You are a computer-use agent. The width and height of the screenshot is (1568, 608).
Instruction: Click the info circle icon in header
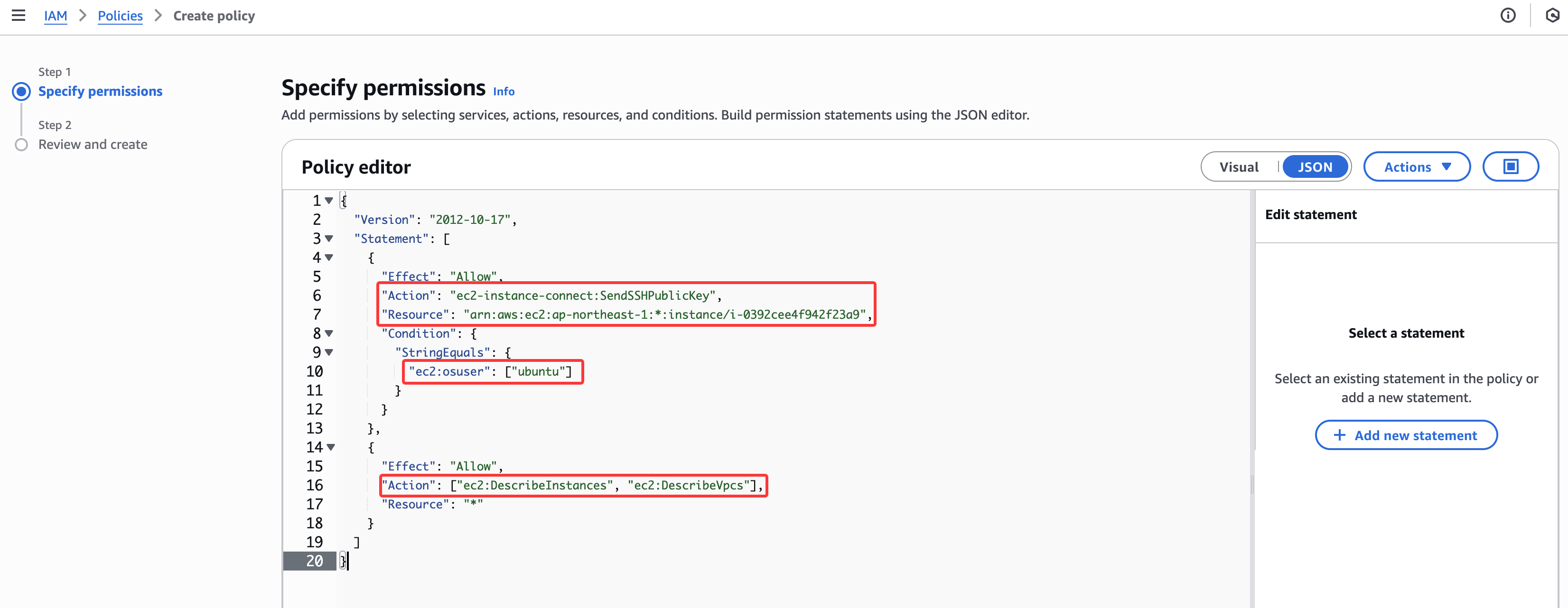1507,16
